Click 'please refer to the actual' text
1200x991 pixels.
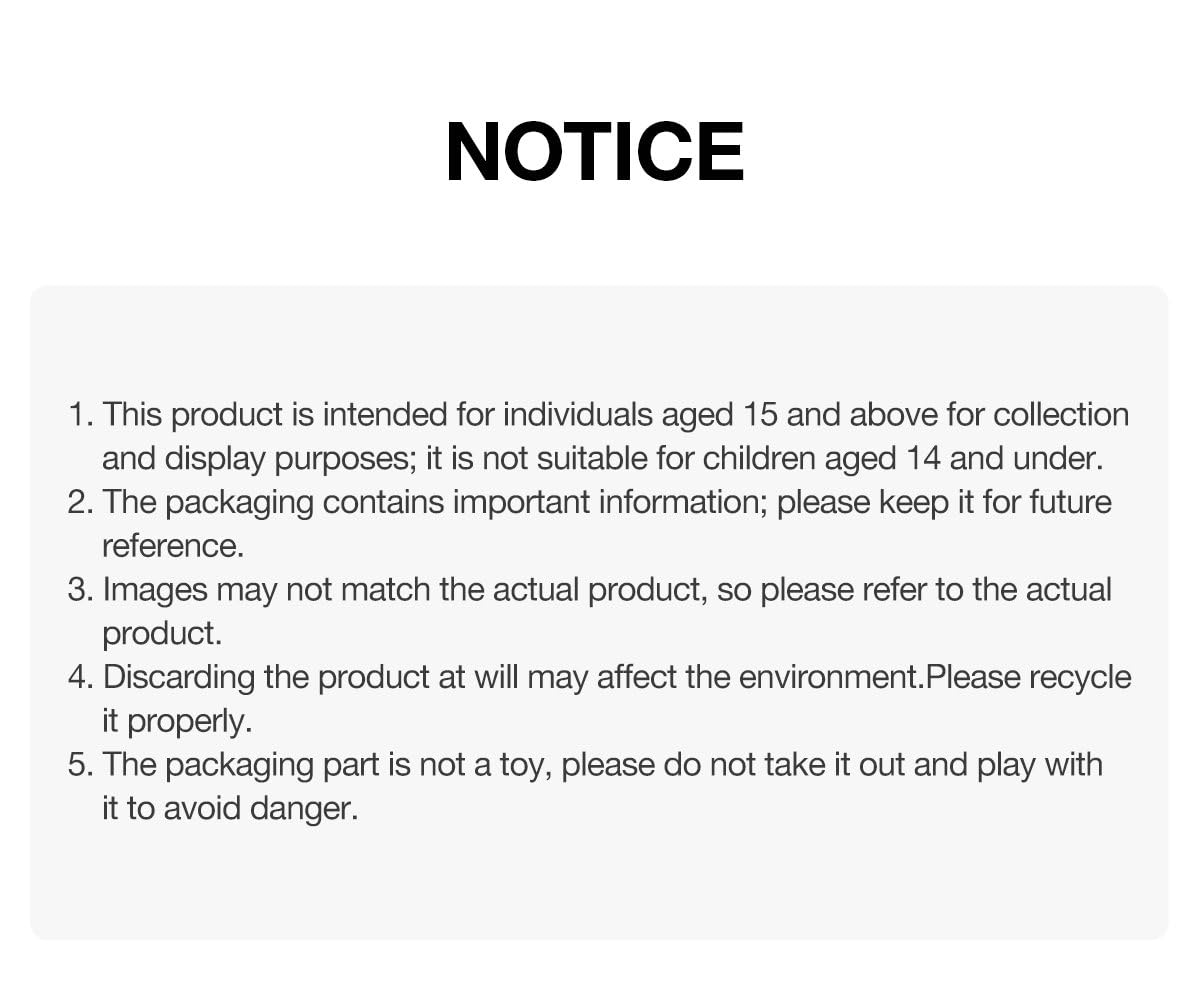pyautogui.click(x=936, y=590)
